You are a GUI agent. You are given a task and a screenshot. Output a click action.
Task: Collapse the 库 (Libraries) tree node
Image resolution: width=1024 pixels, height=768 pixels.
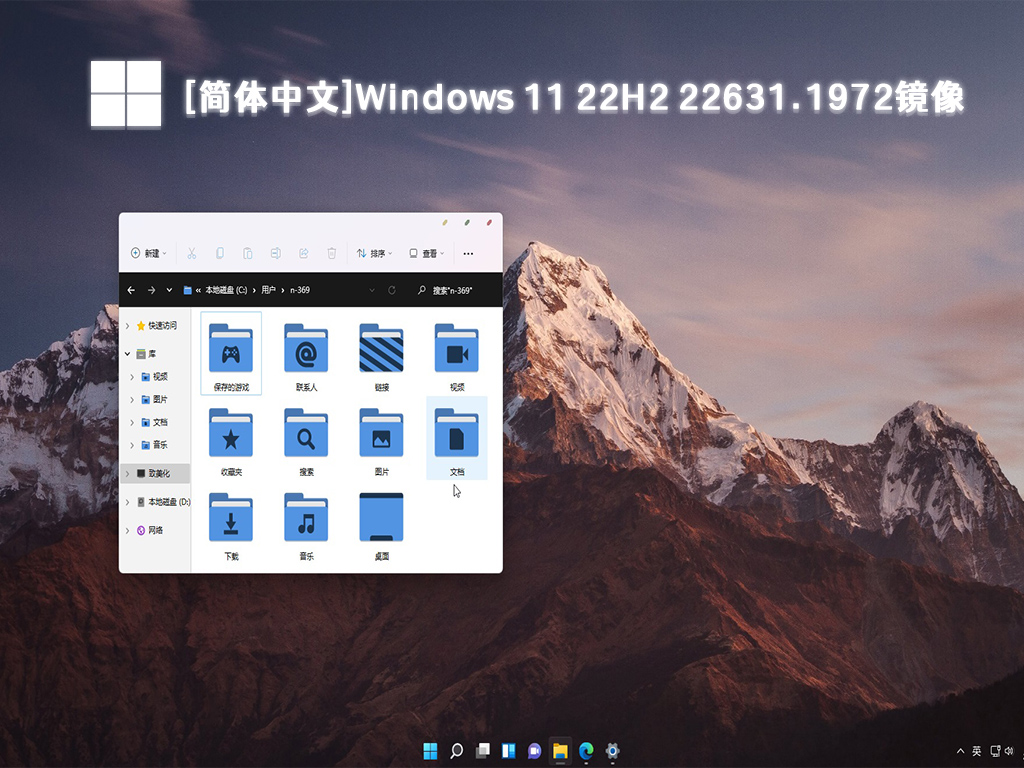127,354
